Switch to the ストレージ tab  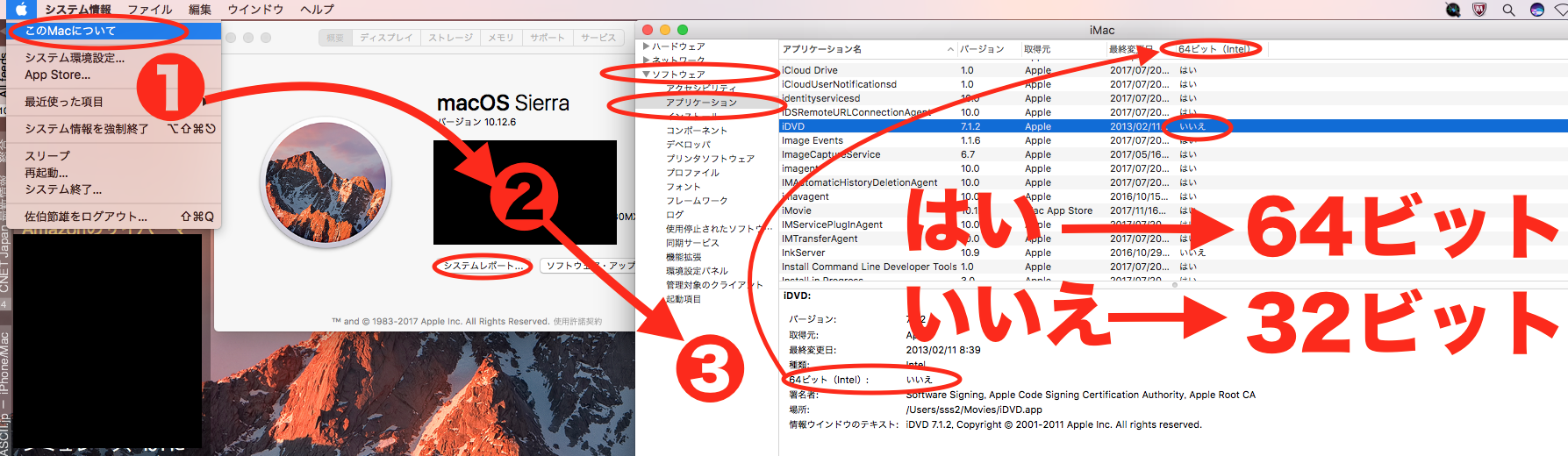pyautogui.click(x=451, y=38)
